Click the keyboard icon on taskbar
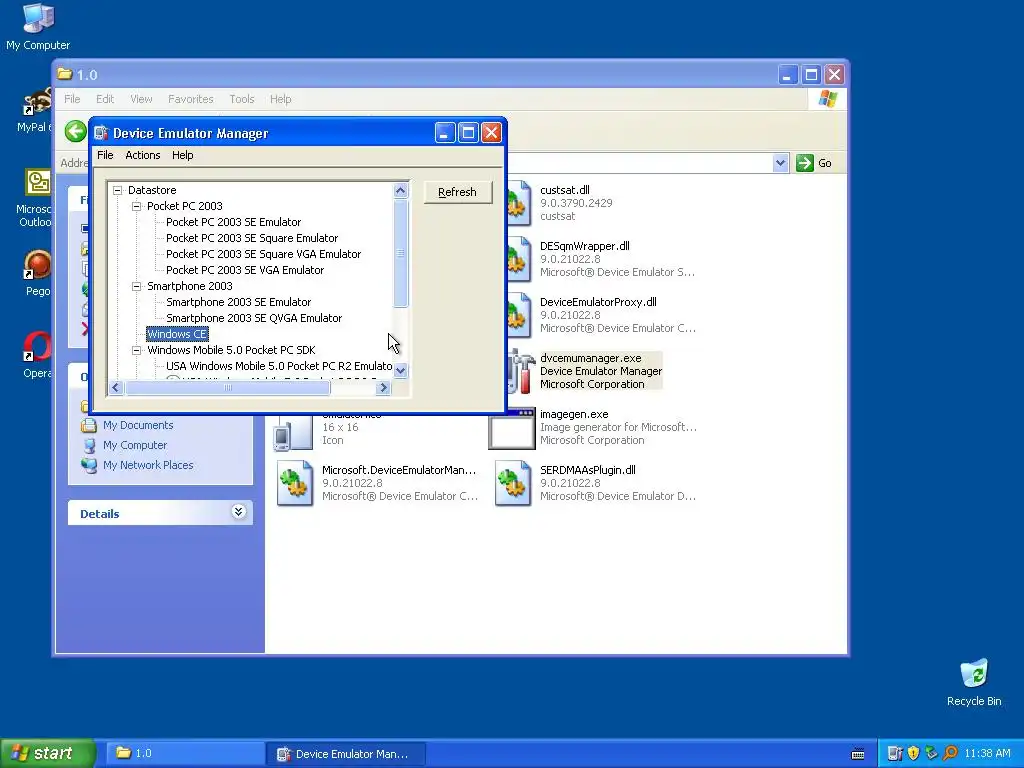 tap(858, 754)
